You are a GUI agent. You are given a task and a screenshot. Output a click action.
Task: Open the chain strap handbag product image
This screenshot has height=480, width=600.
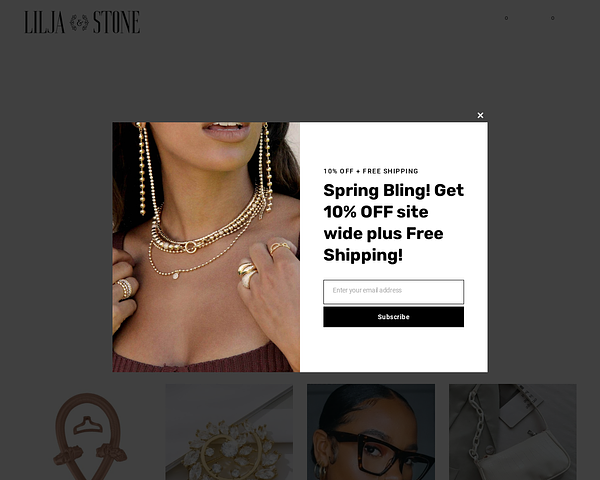pos(512,432)
